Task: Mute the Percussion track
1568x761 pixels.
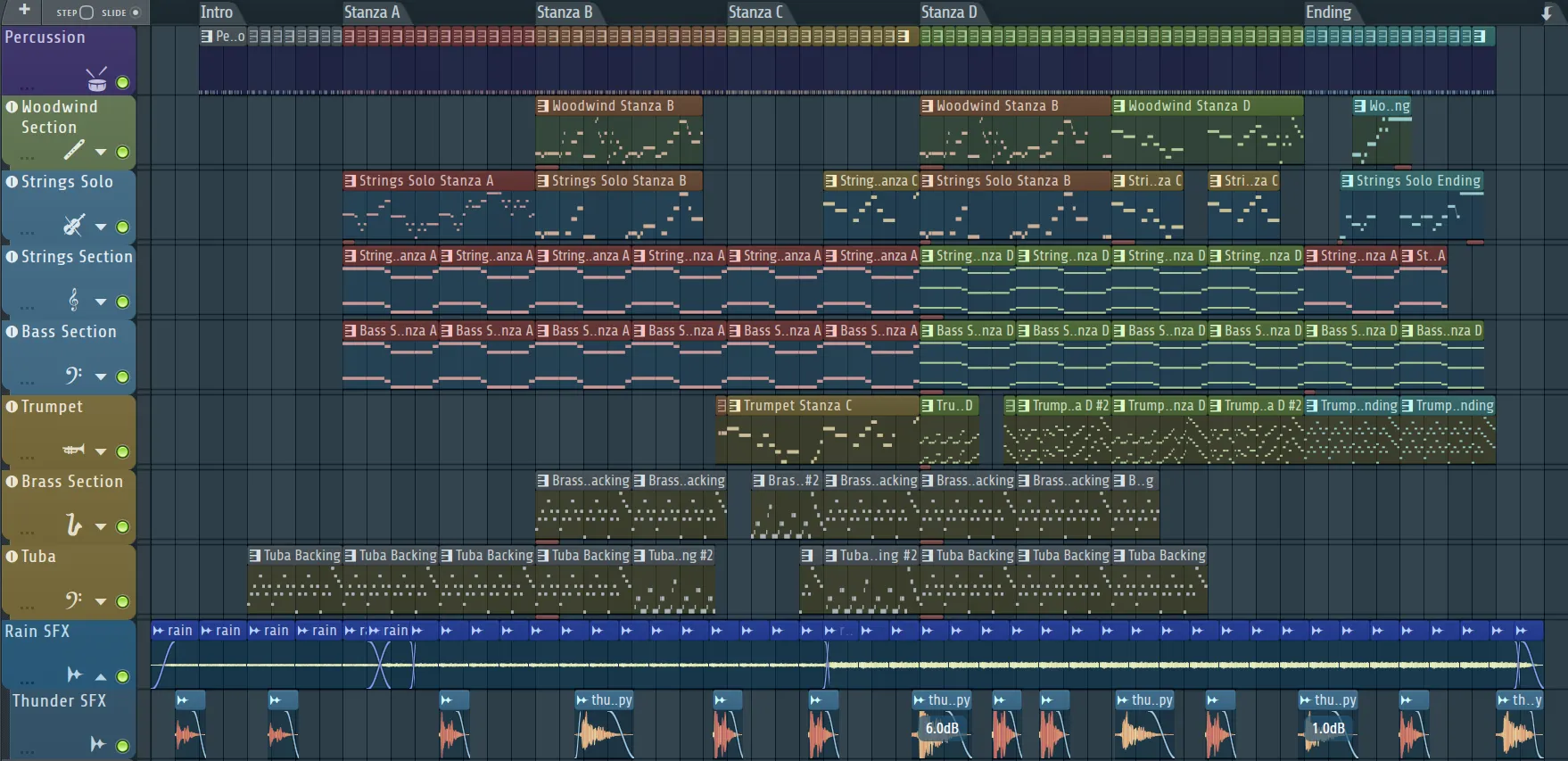Action: [x=122, y=83]
